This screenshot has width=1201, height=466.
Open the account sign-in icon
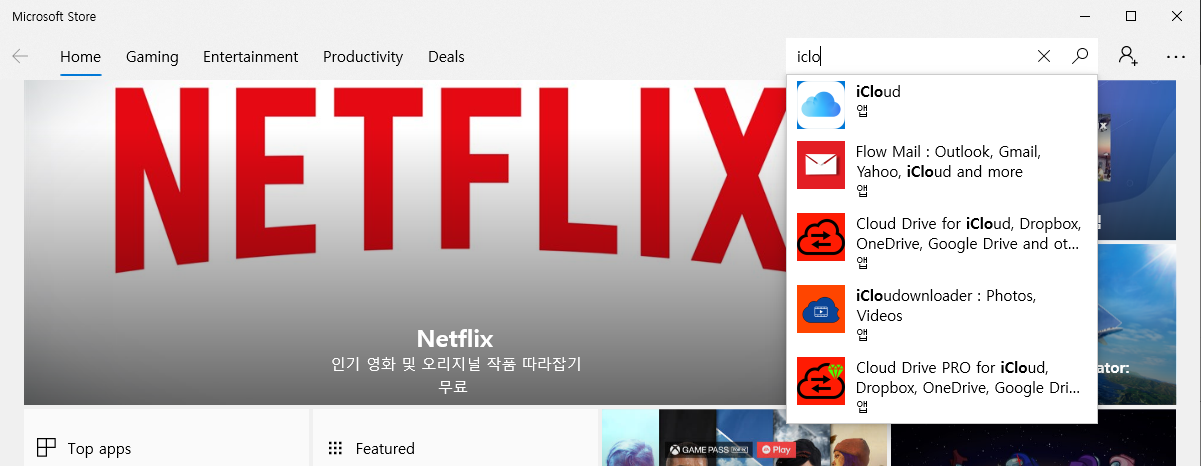[1129, 56]
